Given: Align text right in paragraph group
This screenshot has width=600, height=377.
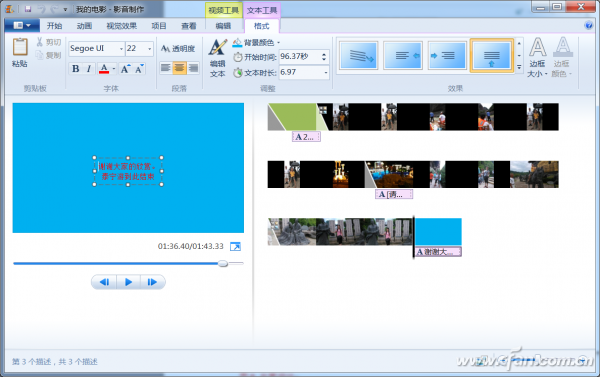Looking at the screenshot, I should tap(193, 68).
